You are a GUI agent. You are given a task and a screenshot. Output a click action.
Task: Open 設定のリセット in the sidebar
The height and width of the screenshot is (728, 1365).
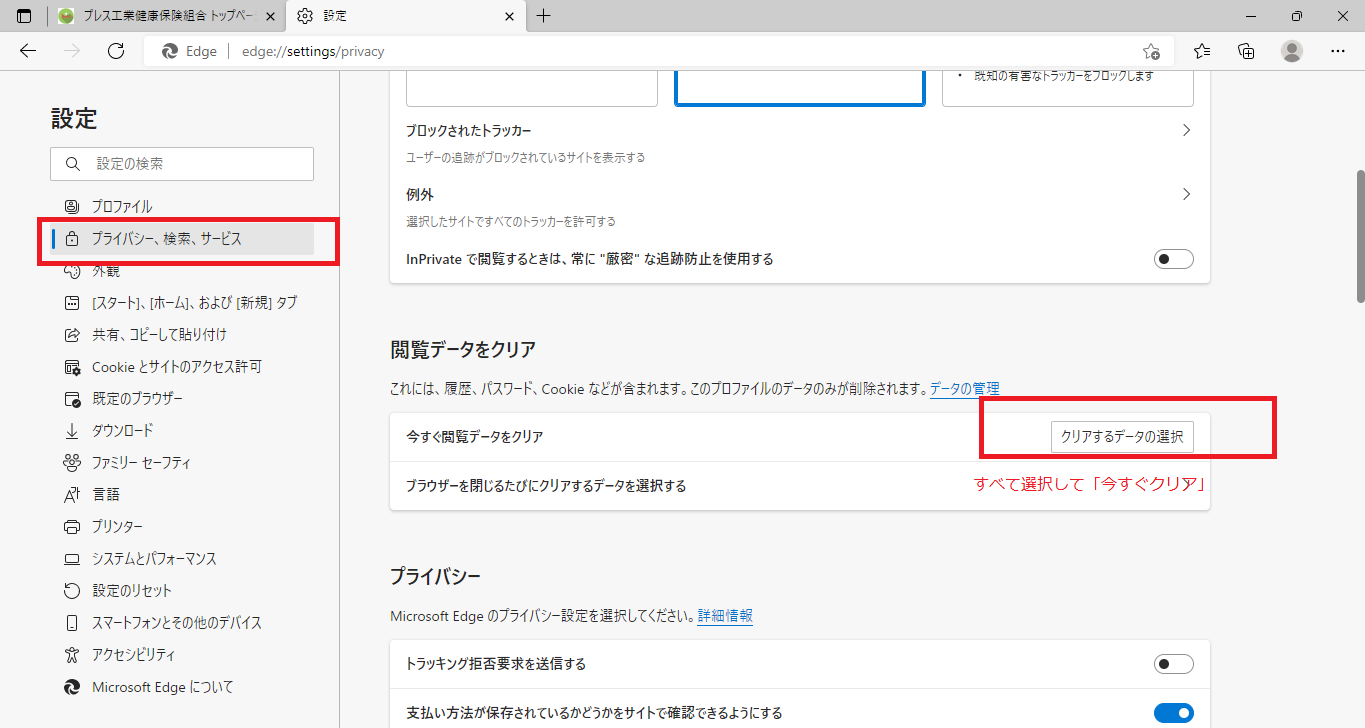[x=182, y=591]
